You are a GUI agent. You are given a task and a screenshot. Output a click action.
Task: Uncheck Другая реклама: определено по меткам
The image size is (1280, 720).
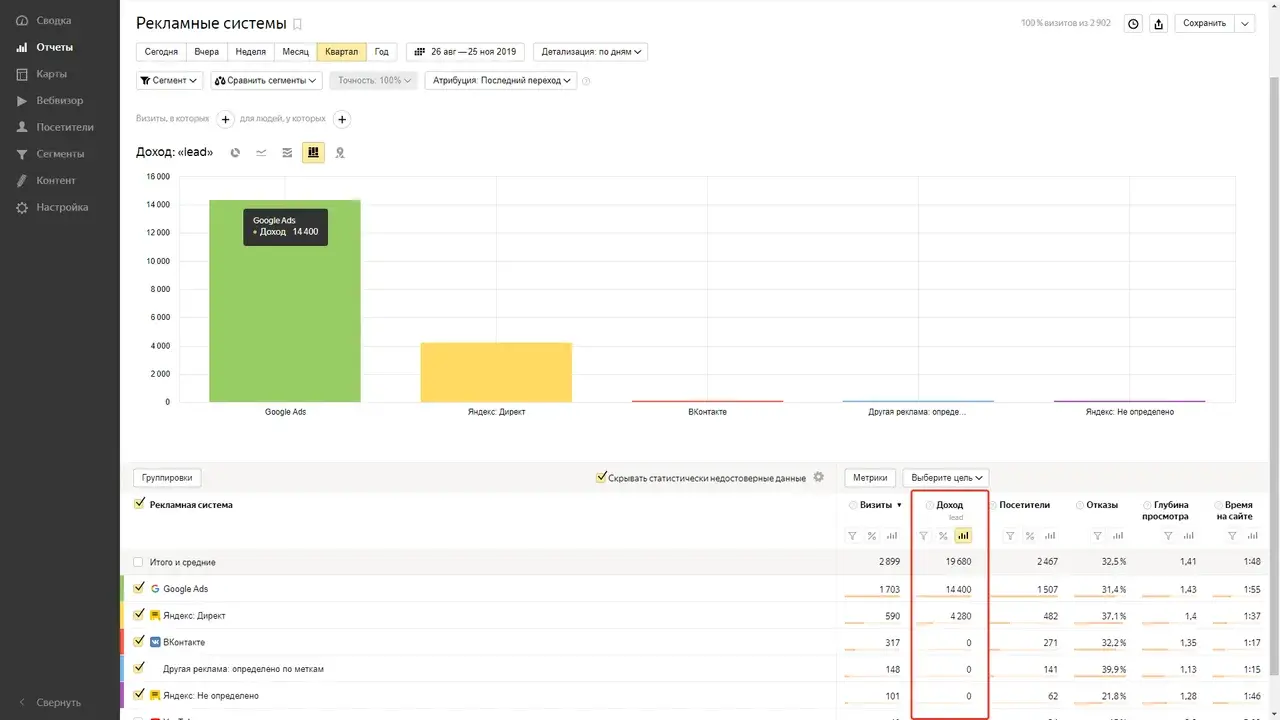pos(139,668)
